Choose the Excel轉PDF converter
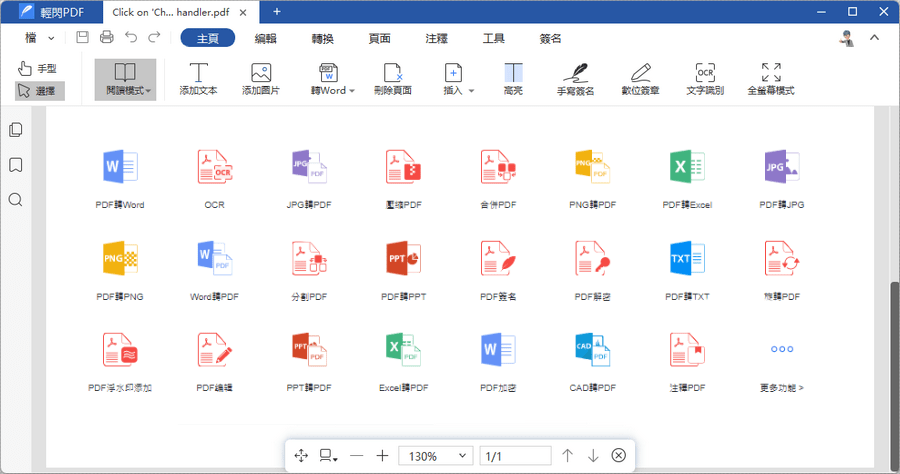Viewport: 900px width, 474px height. (x=404, y=362)
